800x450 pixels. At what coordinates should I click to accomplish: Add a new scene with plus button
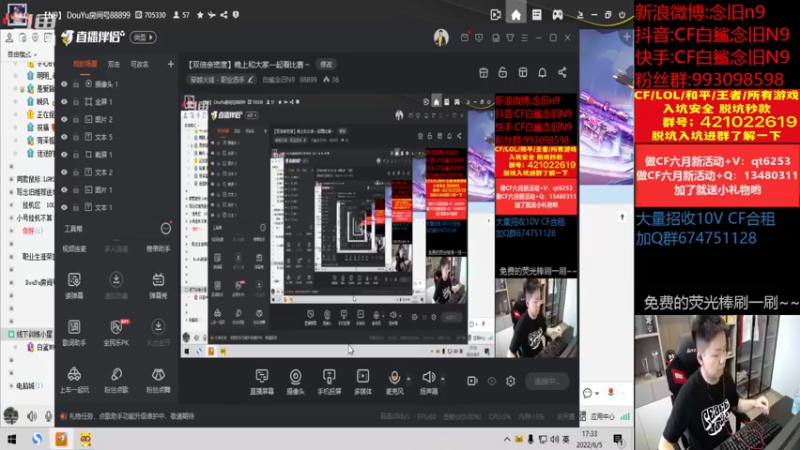tap(170, 64)
